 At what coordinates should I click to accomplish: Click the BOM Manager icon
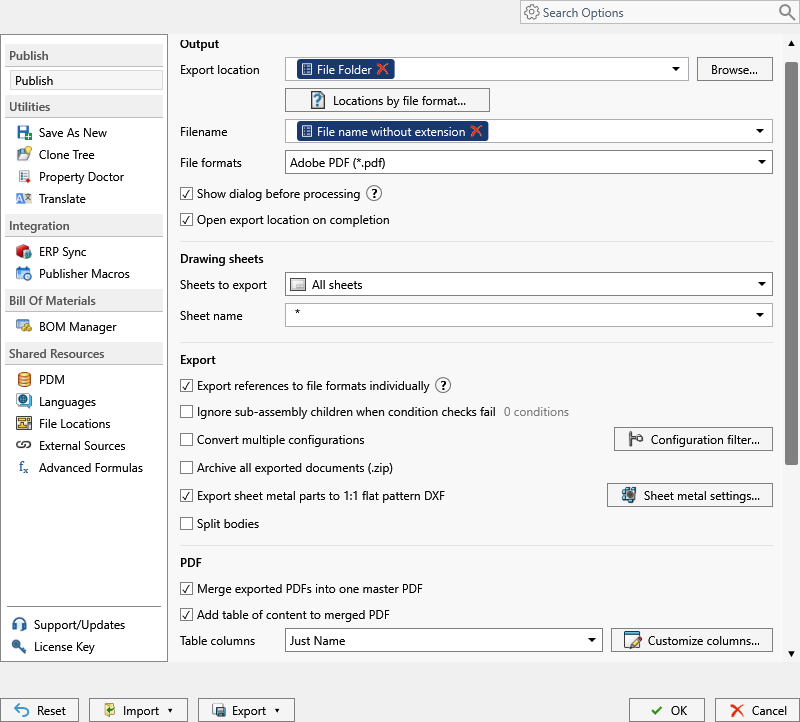[24, 326]
